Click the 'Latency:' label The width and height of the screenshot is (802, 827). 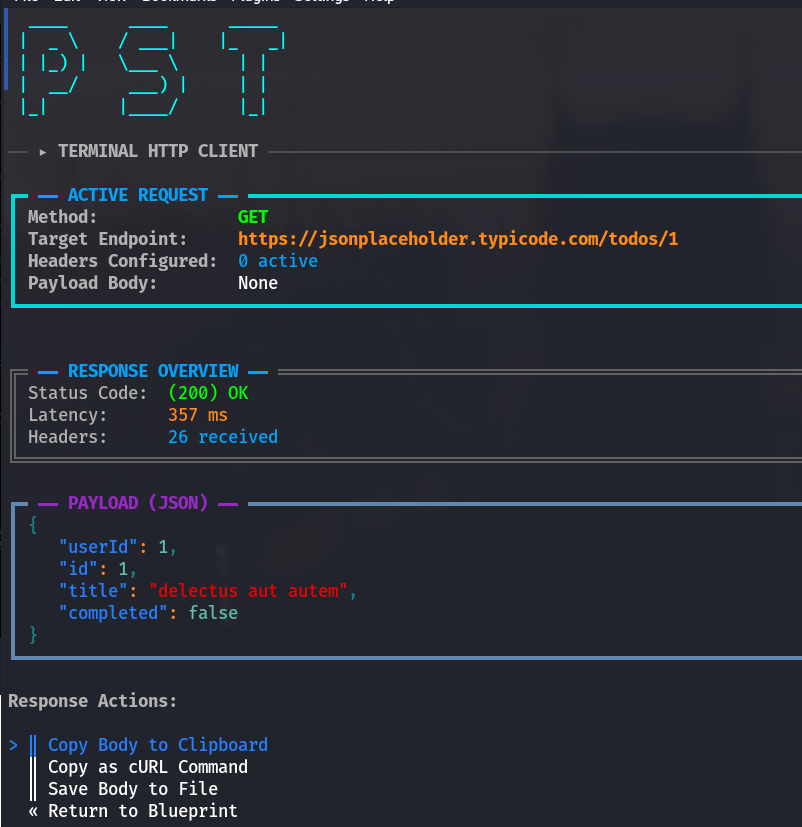(67, 415)
